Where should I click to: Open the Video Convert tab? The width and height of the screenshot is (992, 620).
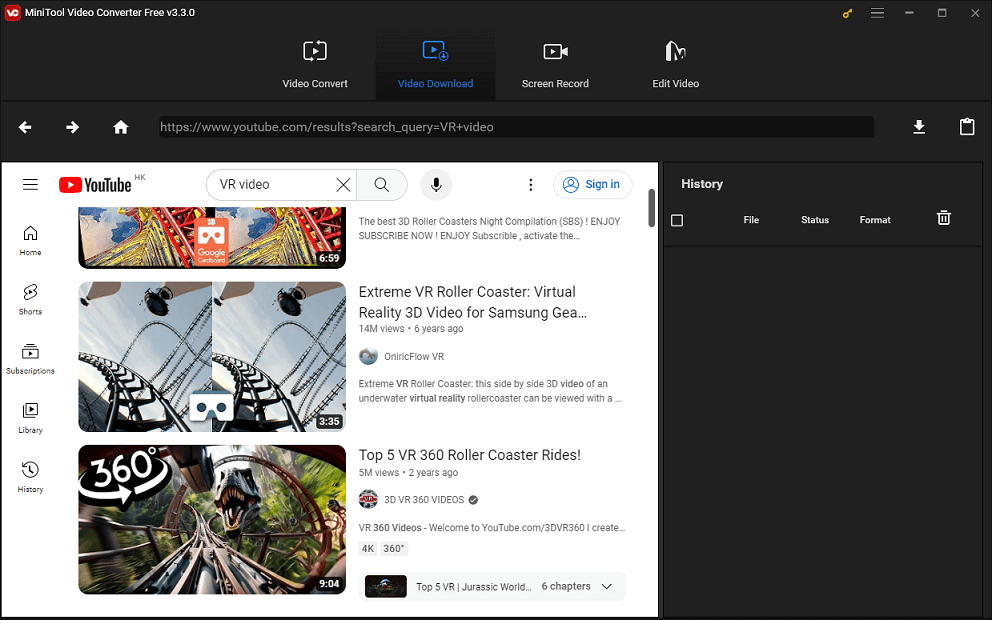(x=315, y=65)
